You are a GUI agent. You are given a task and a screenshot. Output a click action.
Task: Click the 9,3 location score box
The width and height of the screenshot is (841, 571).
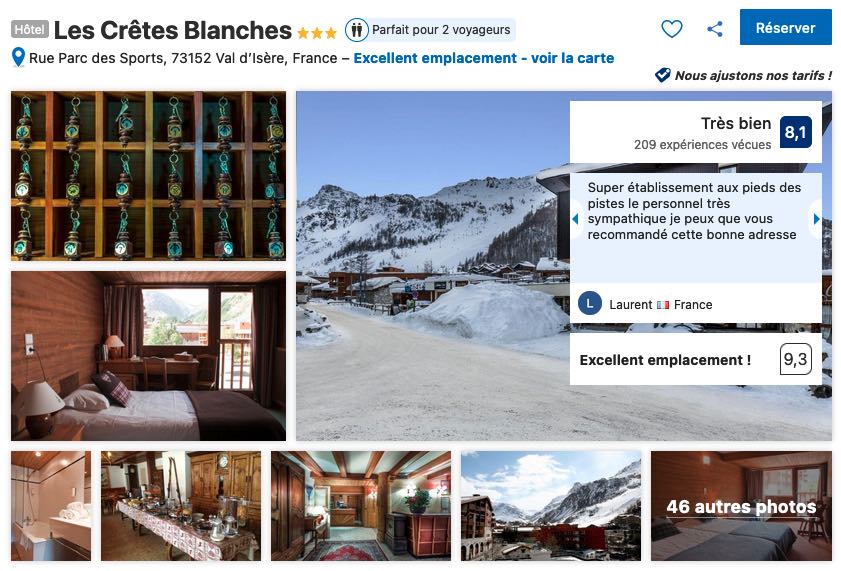point(795,359)
